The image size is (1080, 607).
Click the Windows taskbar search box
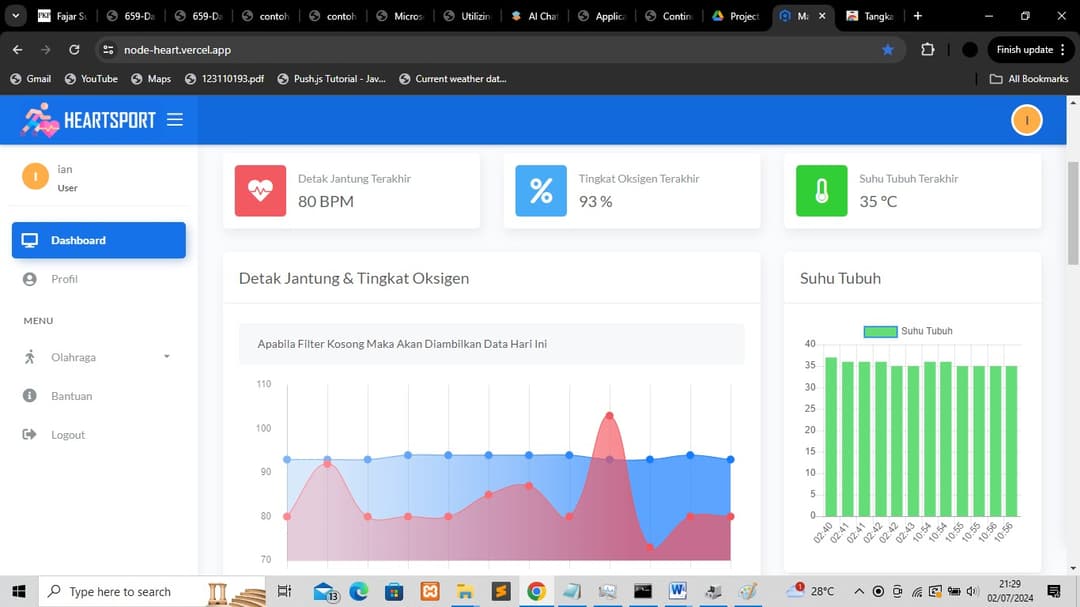pos(120,592)
